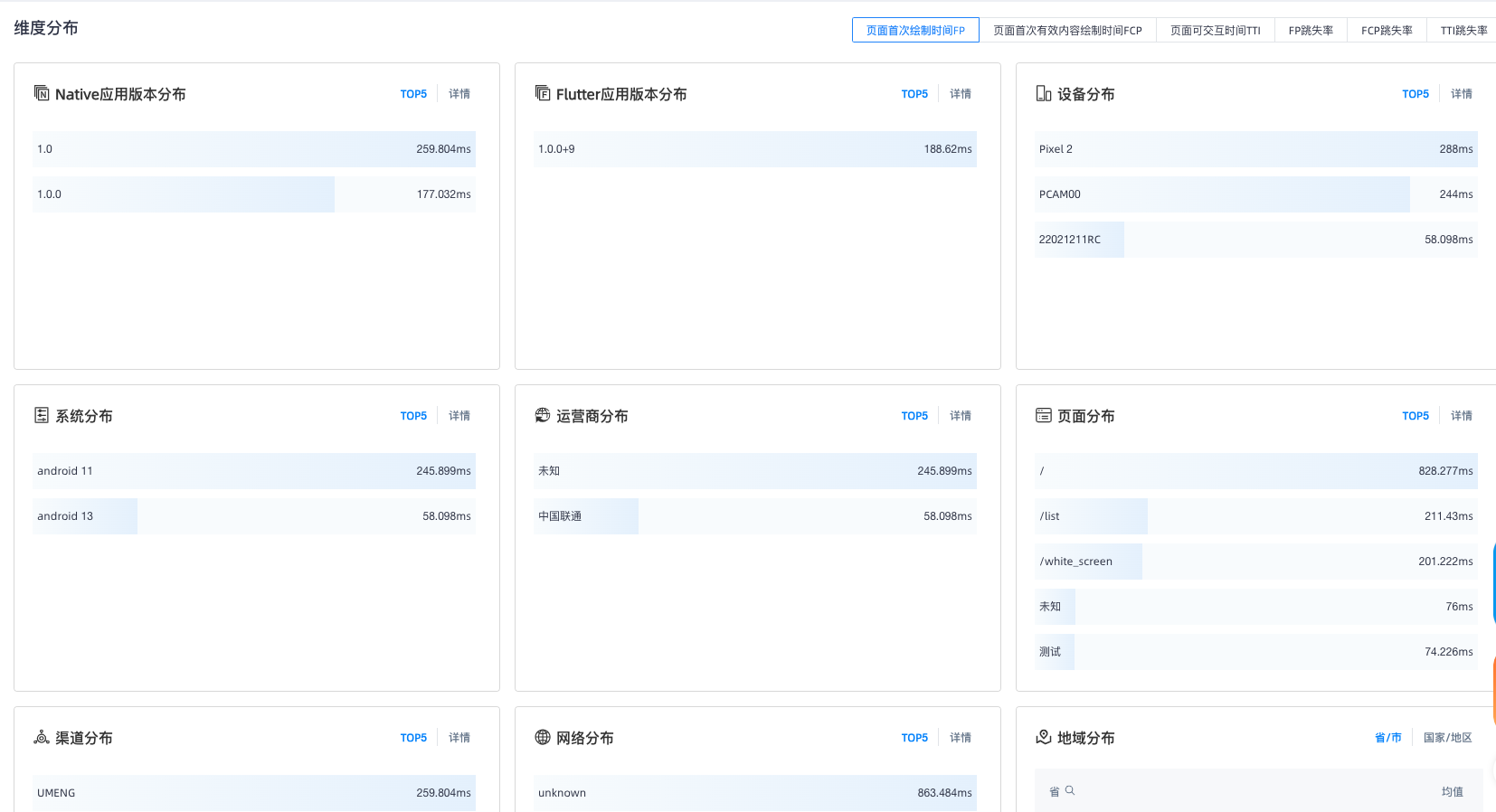The width and height of the screenshot is (1496, 812).
Task: Click the PCAM00 device row
Action: coord(1256,194)
